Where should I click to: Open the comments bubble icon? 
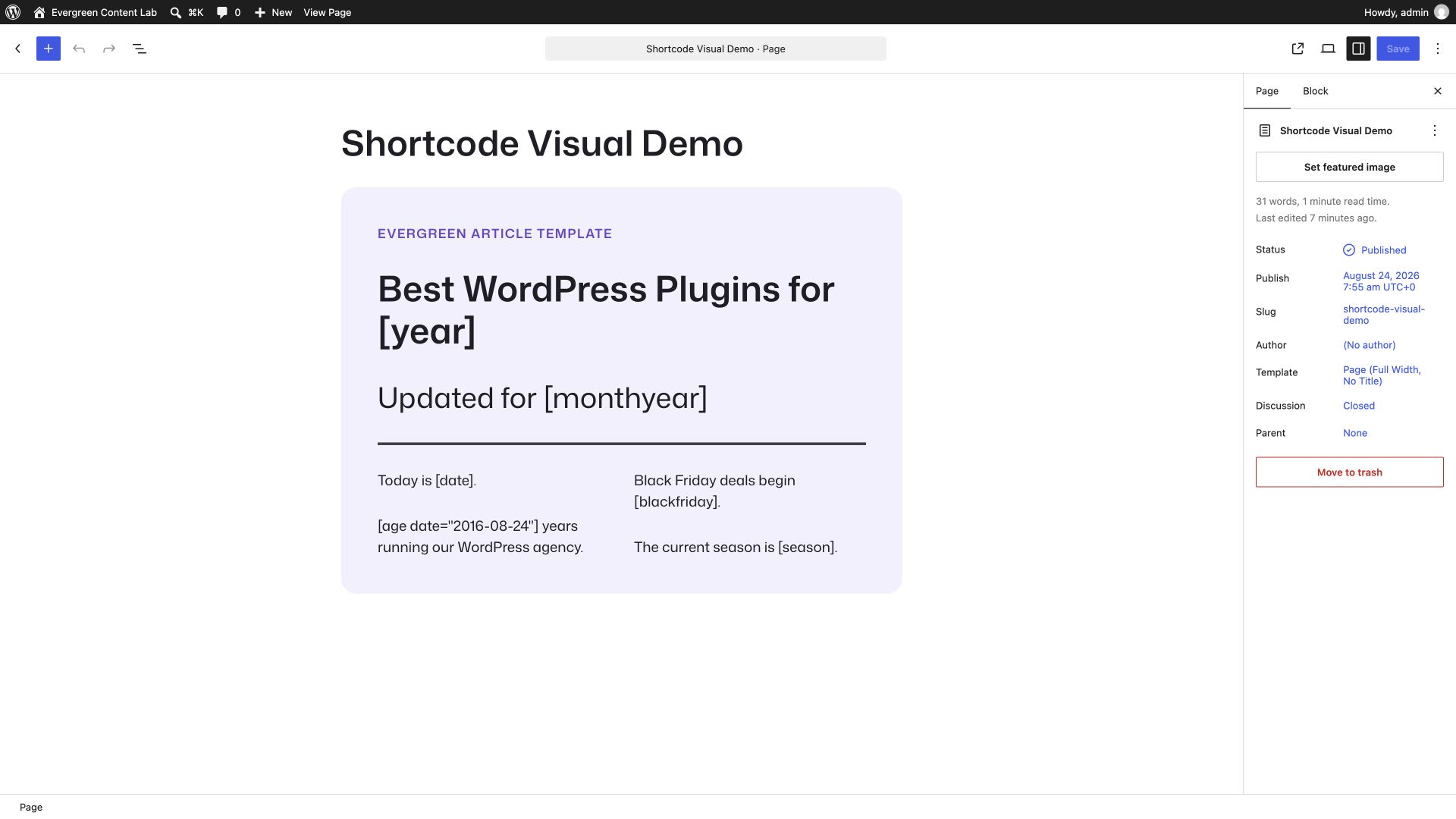[x=222, y=12]
